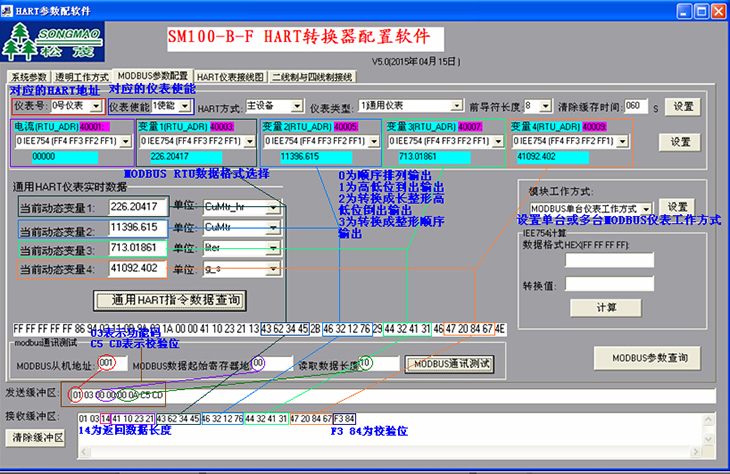This screenshot has width=730, height=474.
Task: Click 通用HART指令数据查询 button
Action: [170, 300]
